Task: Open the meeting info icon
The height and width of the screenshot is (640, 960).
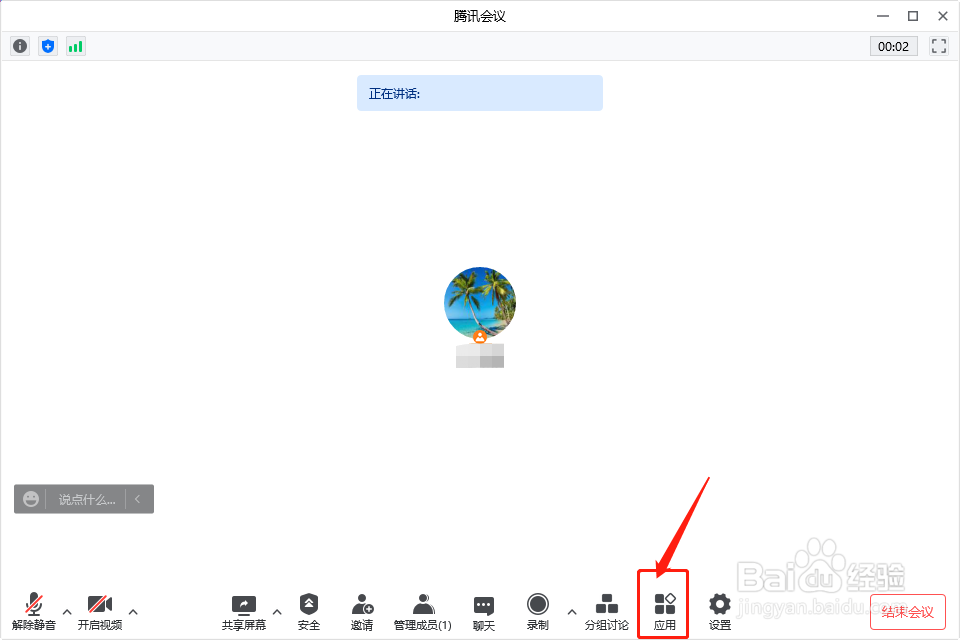Action: [20, 46]
